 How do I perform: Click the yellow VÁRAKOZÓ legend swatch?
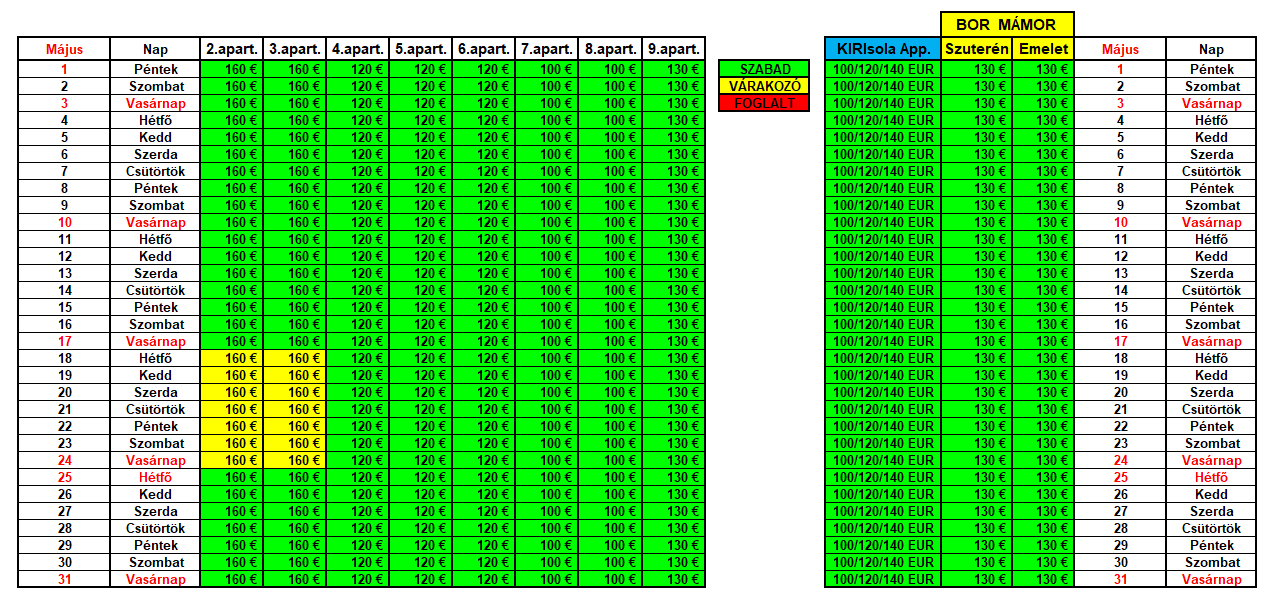[763, 86]
